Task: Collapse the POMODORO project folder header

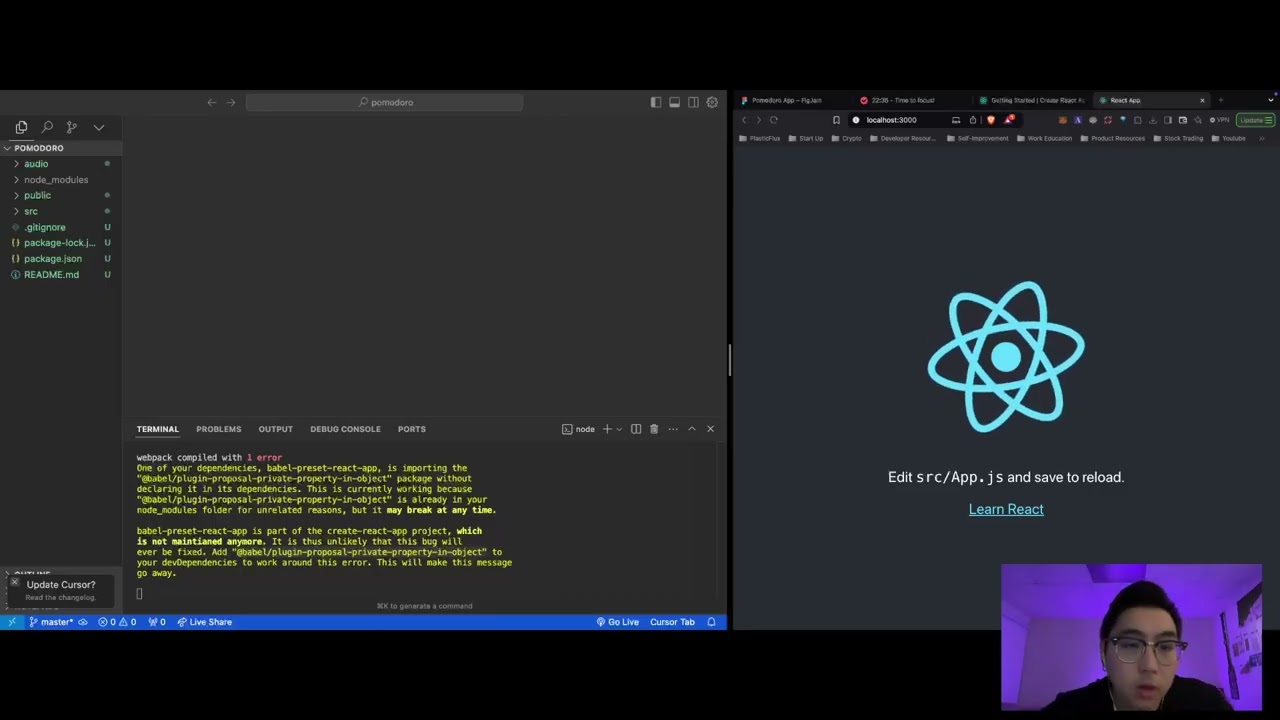Action: tap(61, 148)
